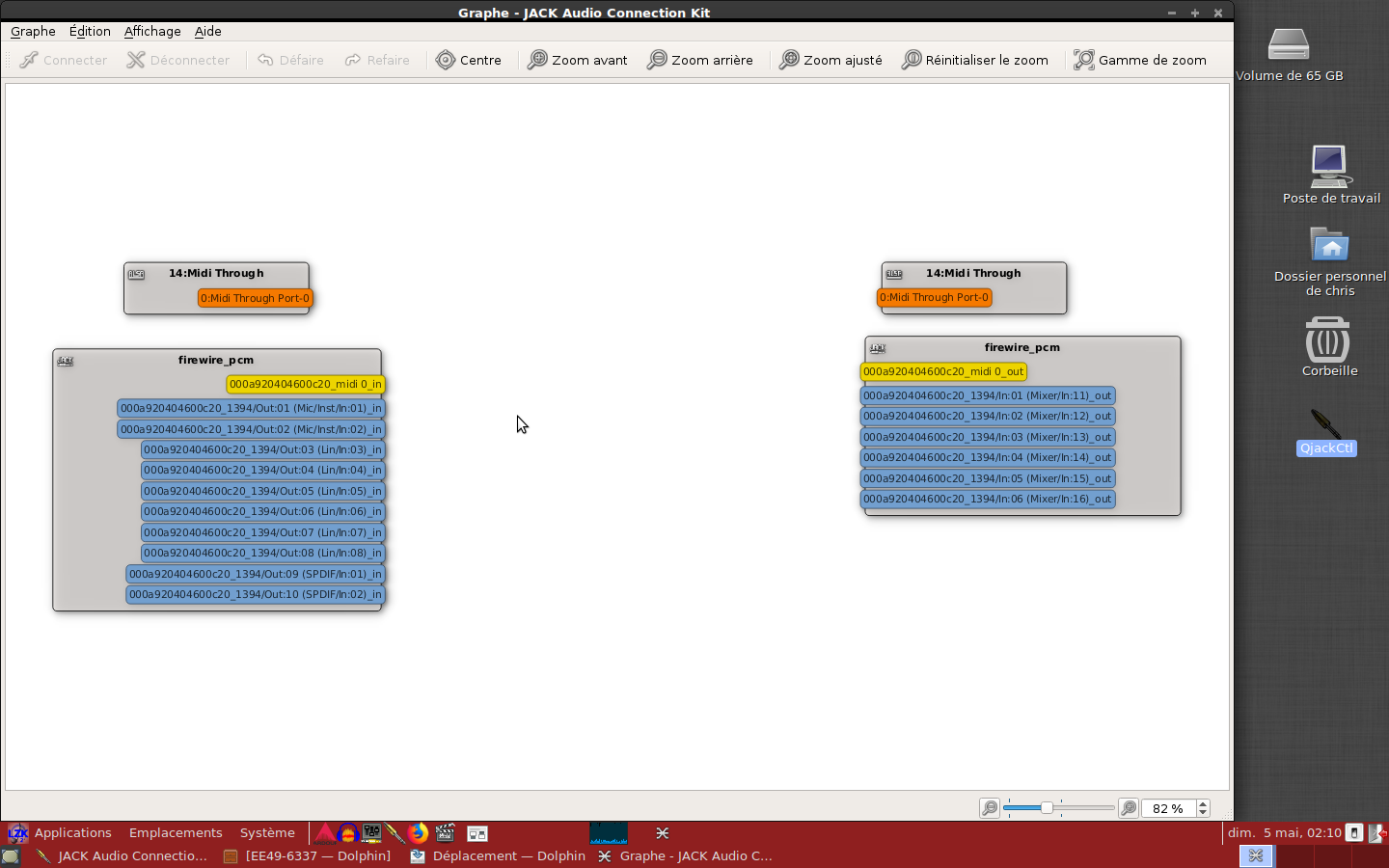
Task: Select the left firewire_pcm node title
Action: click(x=216, y=360)
